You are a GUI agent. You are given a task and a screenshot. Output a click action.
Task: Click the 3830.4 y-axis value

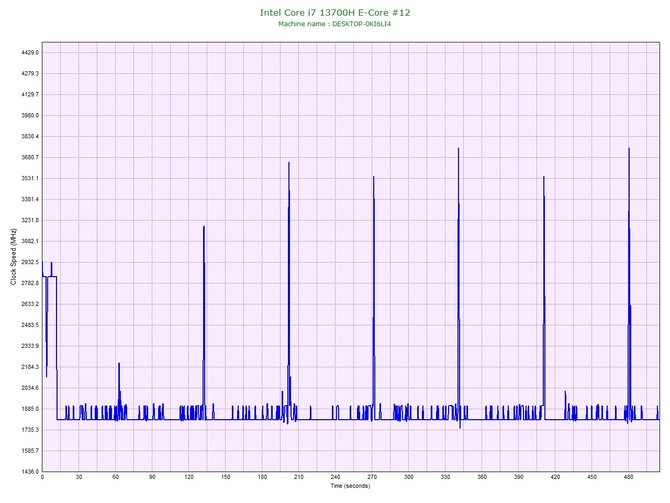pyautogui.click(x=30, y=136)
